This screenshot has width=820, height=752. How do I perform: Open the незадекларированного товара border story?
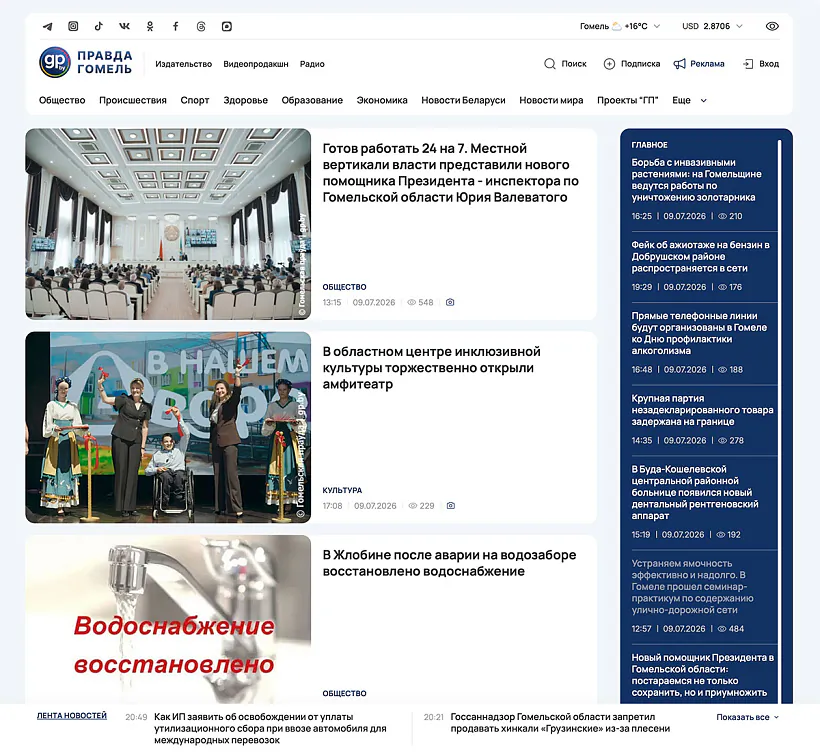click(x=702, y=409)
